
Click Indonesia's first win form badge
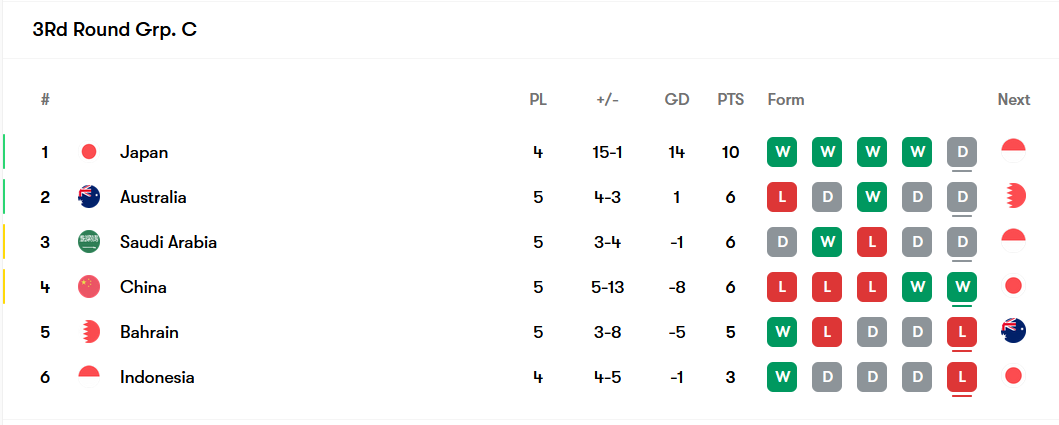[x=782, y=376]
